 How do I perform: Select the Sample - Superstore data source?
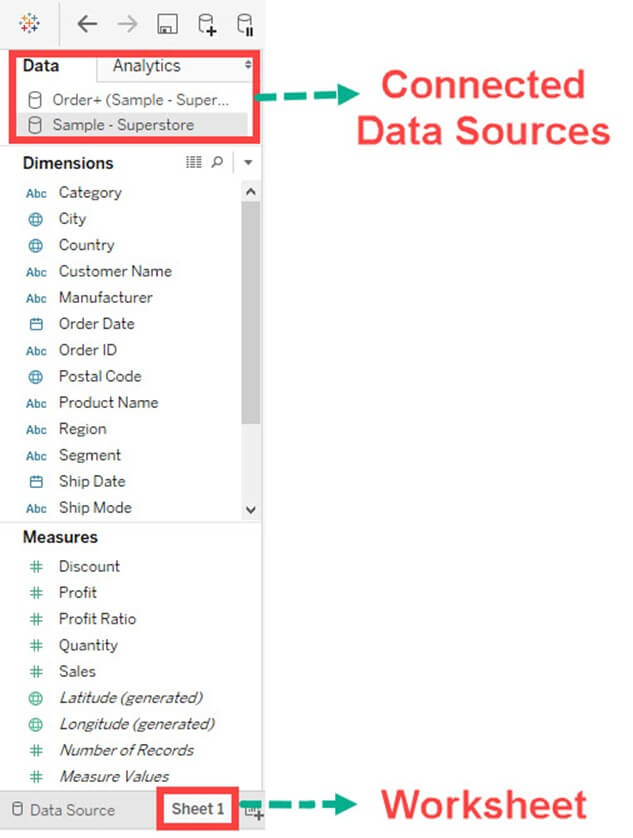pyautogui.click(x=123, y=125)
